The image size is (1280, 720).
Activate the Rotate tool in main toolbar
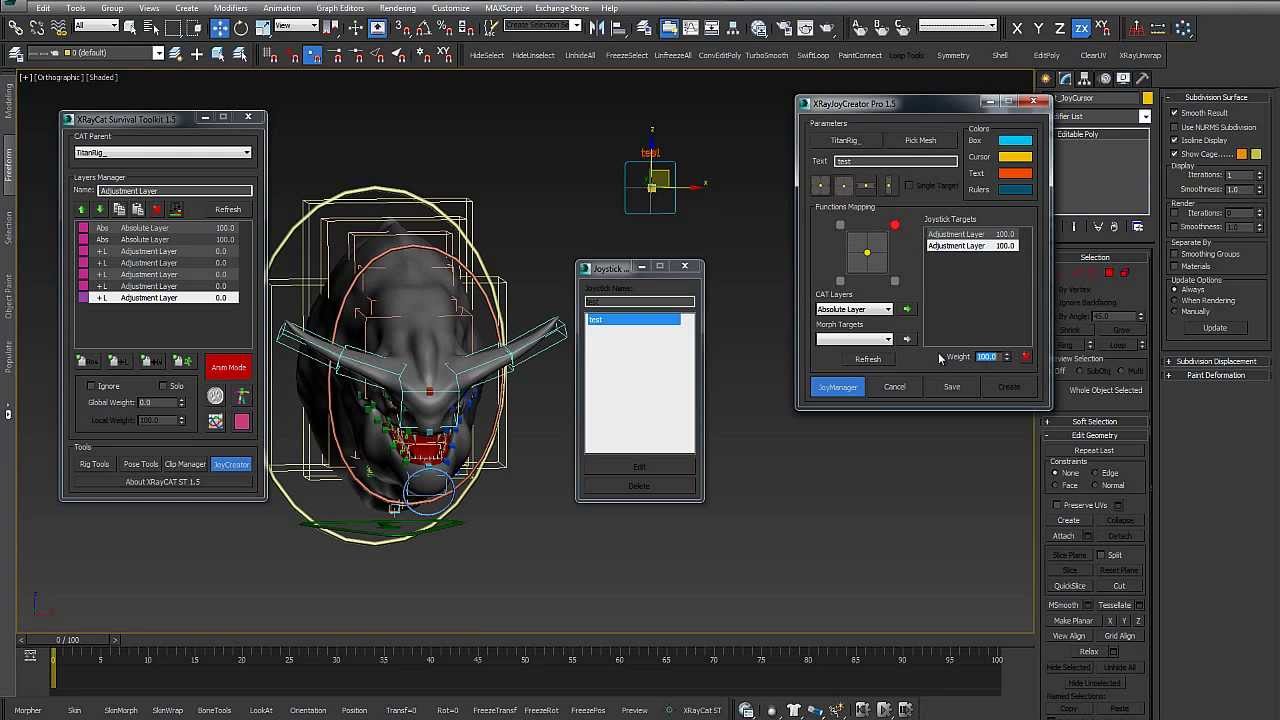241,28
